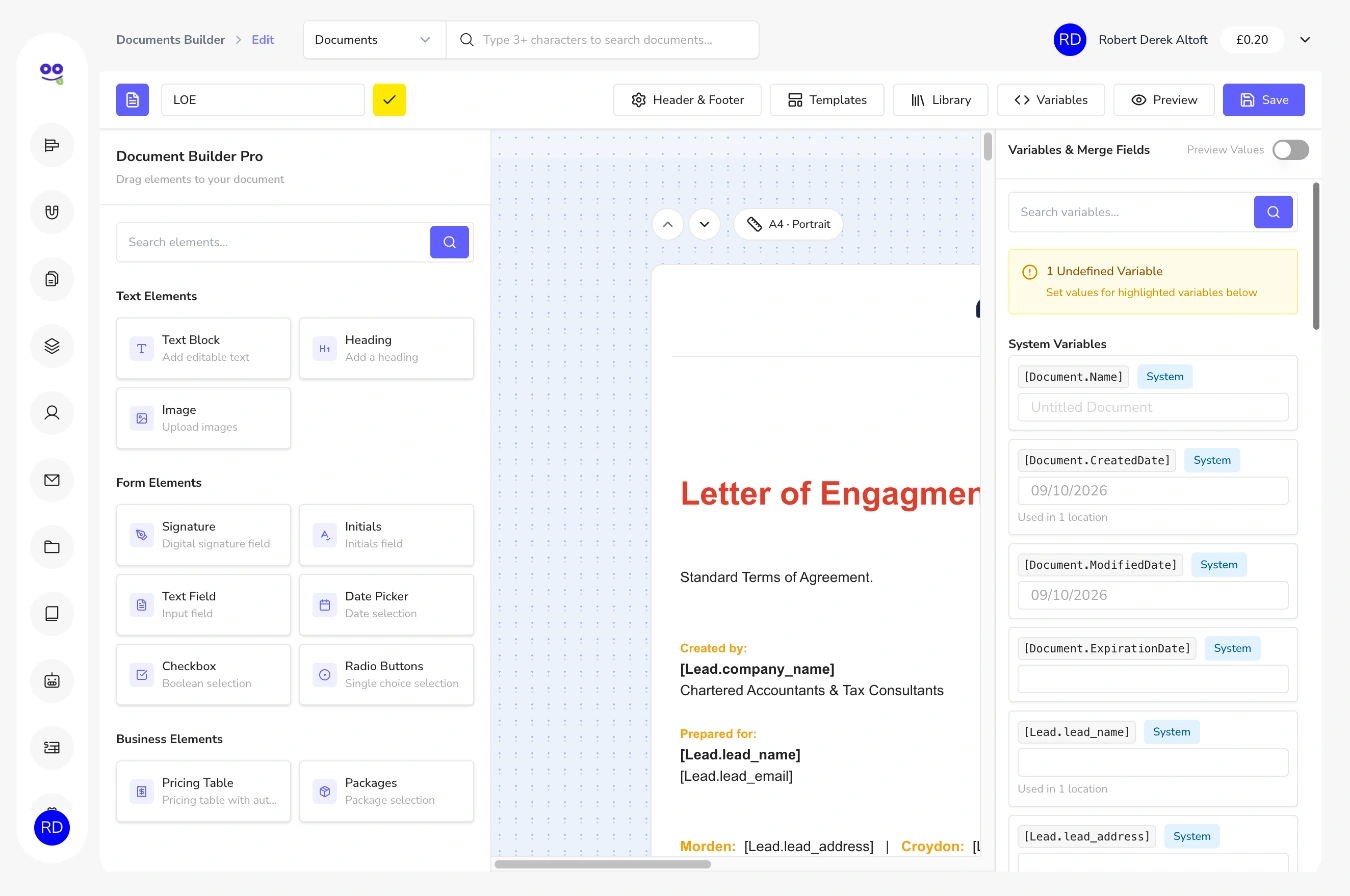Select the Pricing Table element
The width and height of the screenshot is (1350, 896).
[203, 792]
